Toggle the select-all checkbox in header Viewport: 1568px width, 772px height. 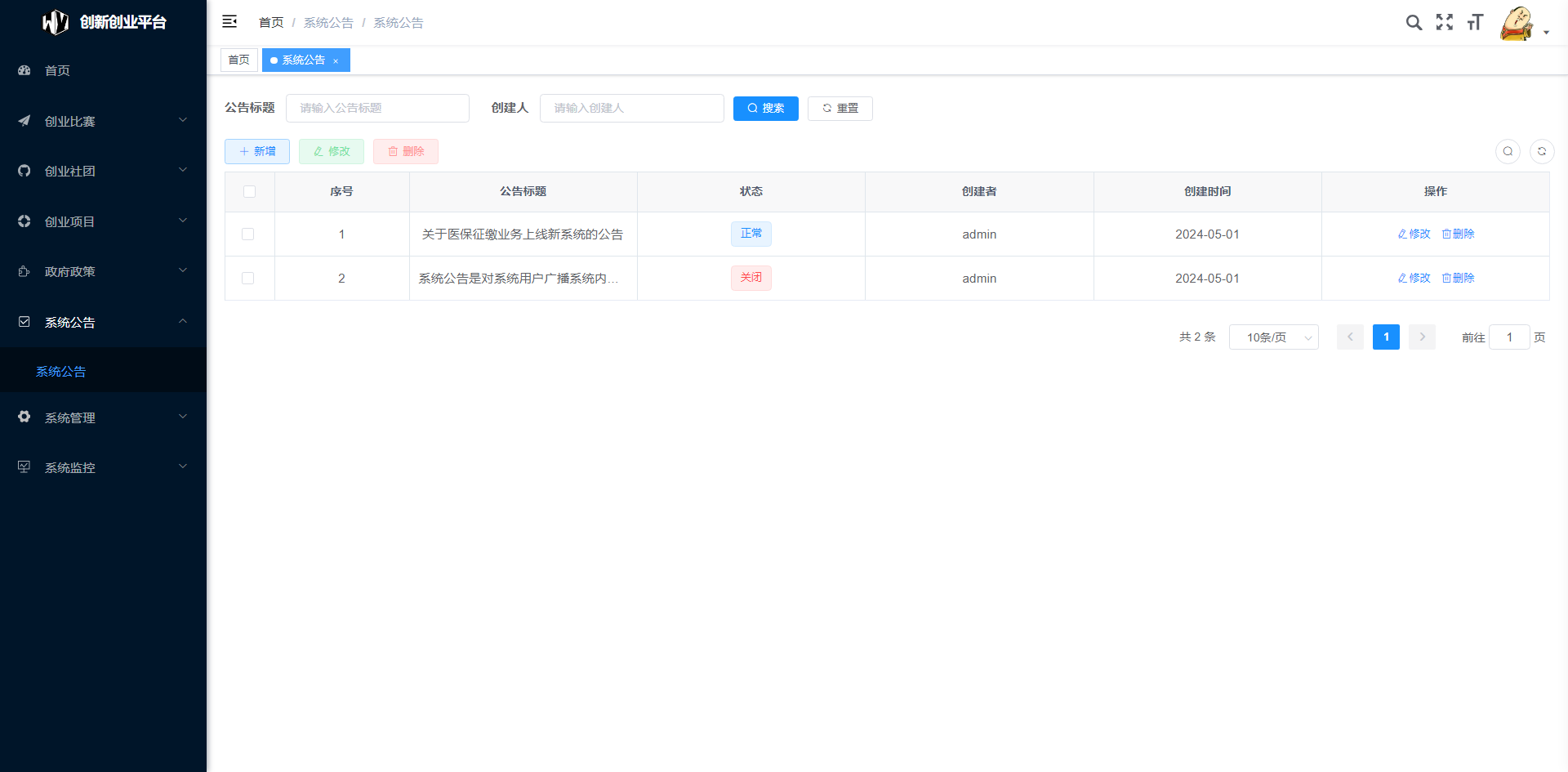[x=249, y=191]
